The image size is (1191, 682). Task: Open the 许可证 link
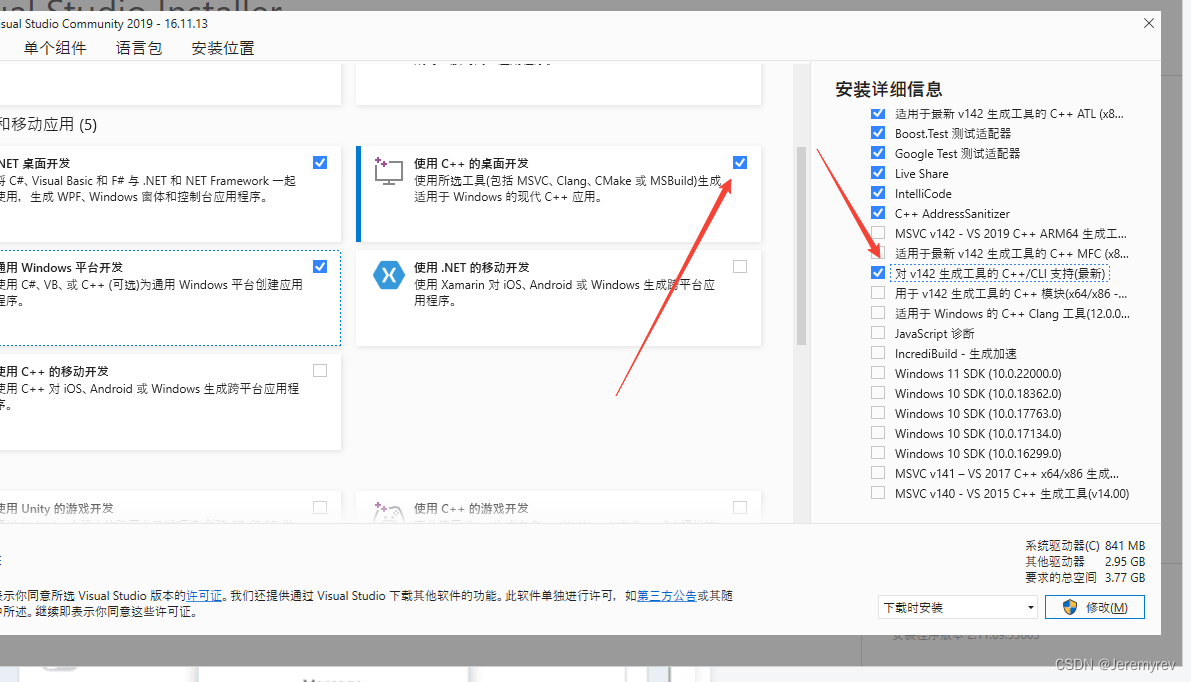point(204,596)
